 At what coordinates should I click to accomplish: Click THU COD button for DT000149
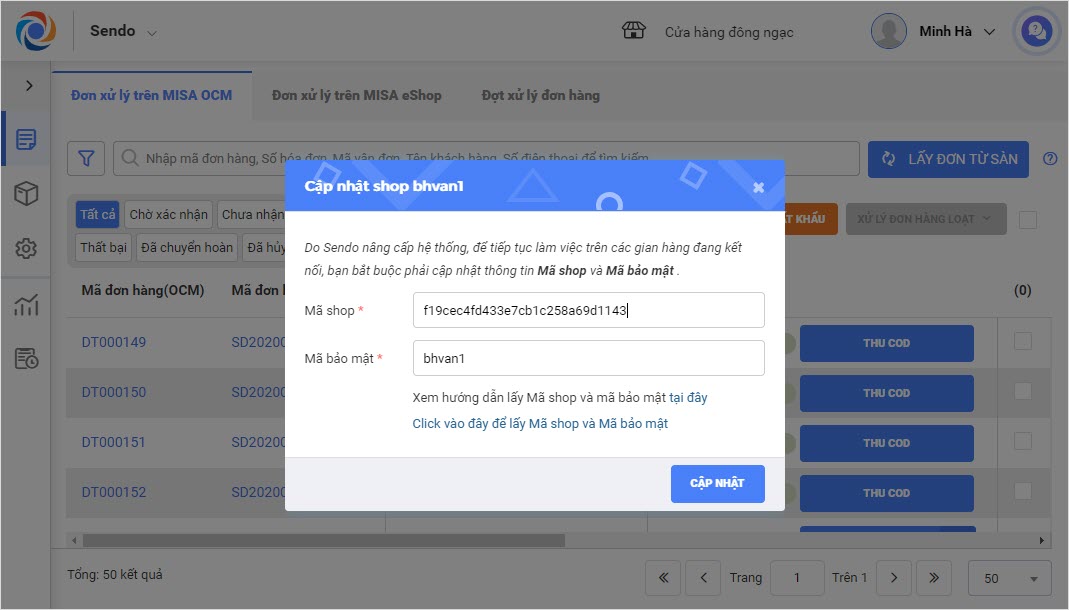tap(886, 343)
